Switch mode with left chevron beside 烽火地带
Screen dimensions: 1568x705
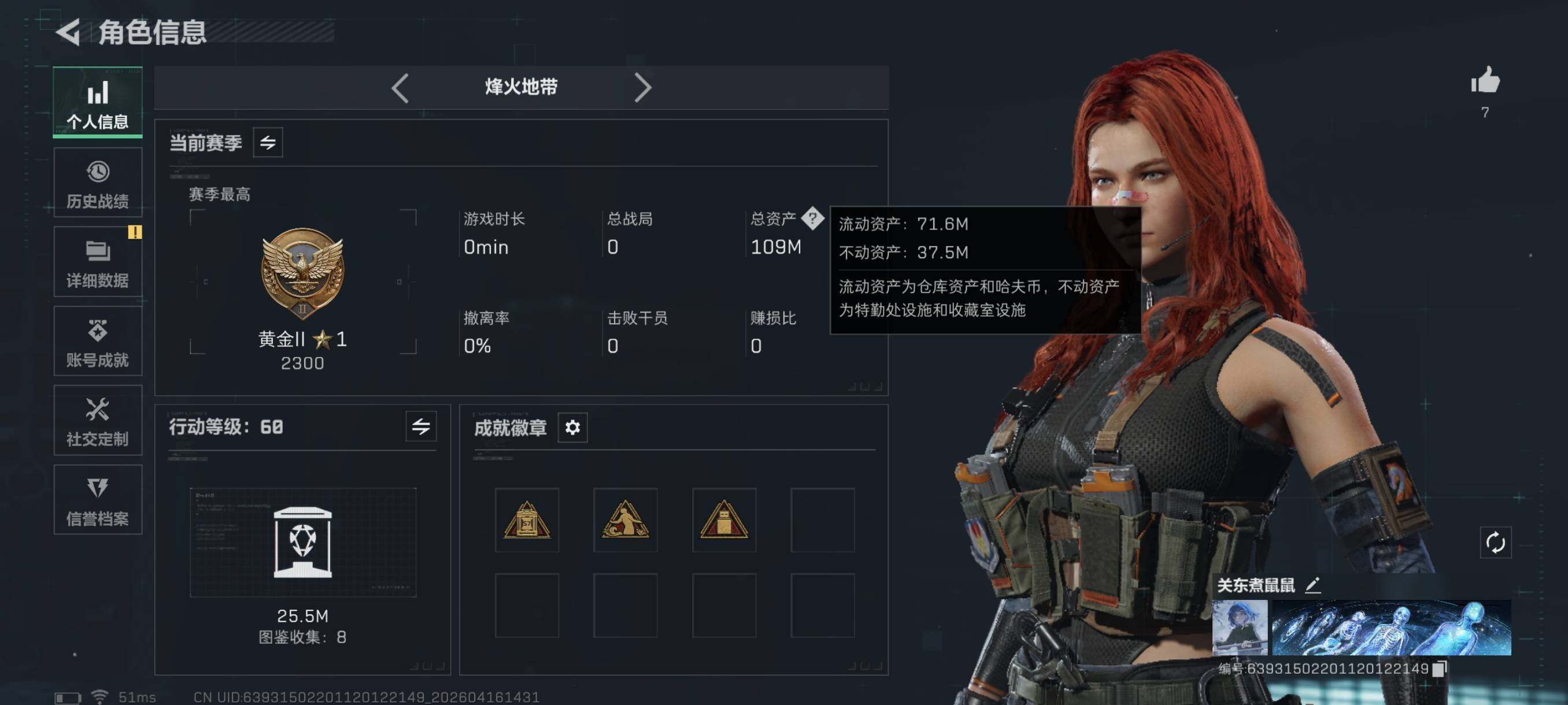400,88
